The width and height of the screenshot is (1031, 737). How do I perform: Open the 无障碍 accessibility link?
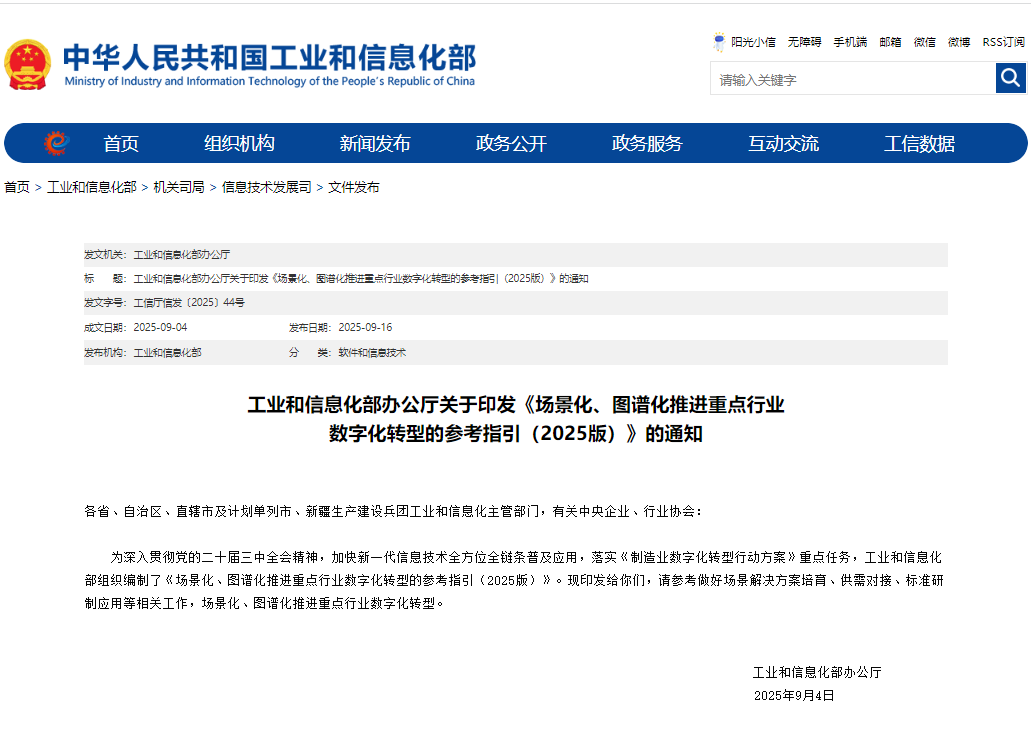coord(804,42)
